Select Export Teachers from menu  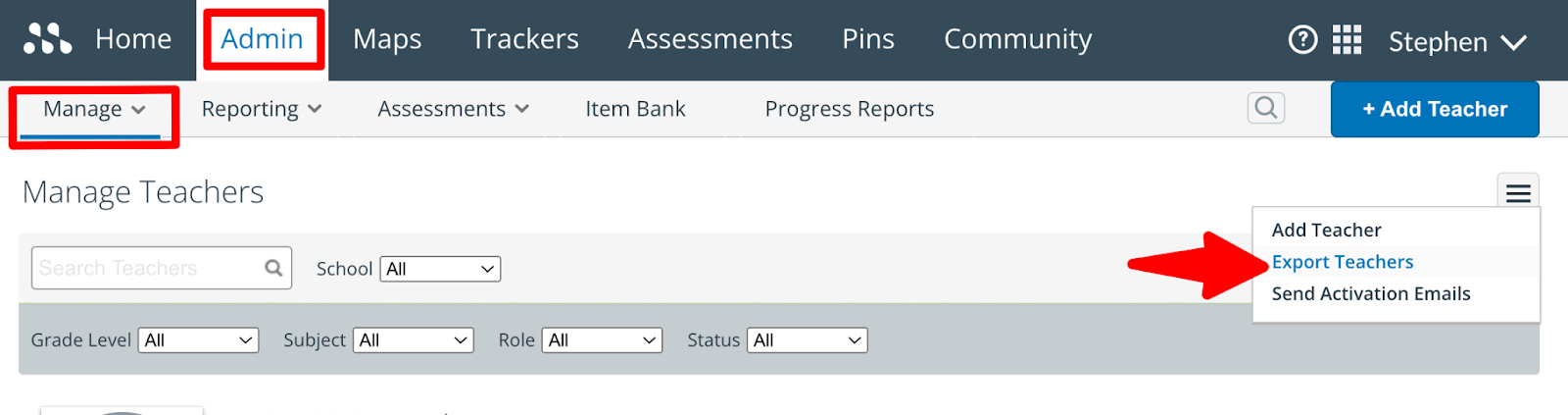pyautogui.click(x=1342, y=262)
